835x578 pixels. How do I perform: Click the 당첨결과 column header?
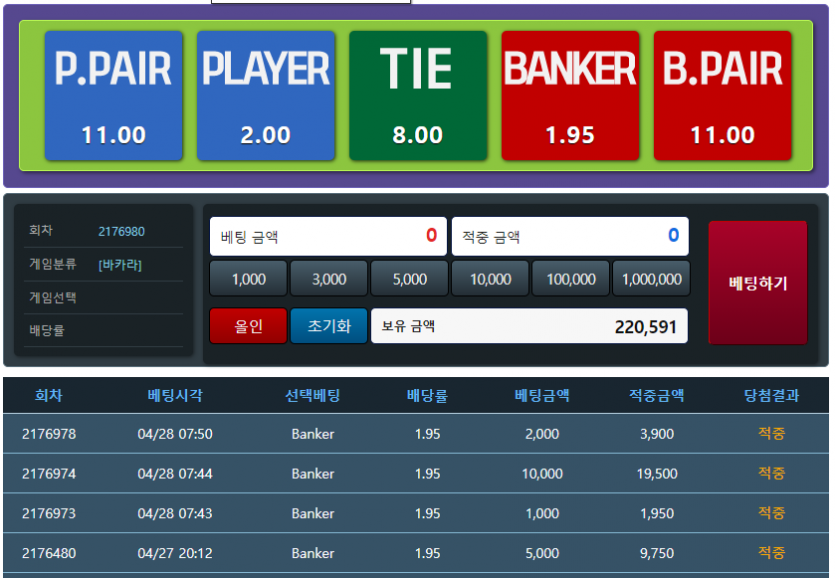(x=771, y=395)
